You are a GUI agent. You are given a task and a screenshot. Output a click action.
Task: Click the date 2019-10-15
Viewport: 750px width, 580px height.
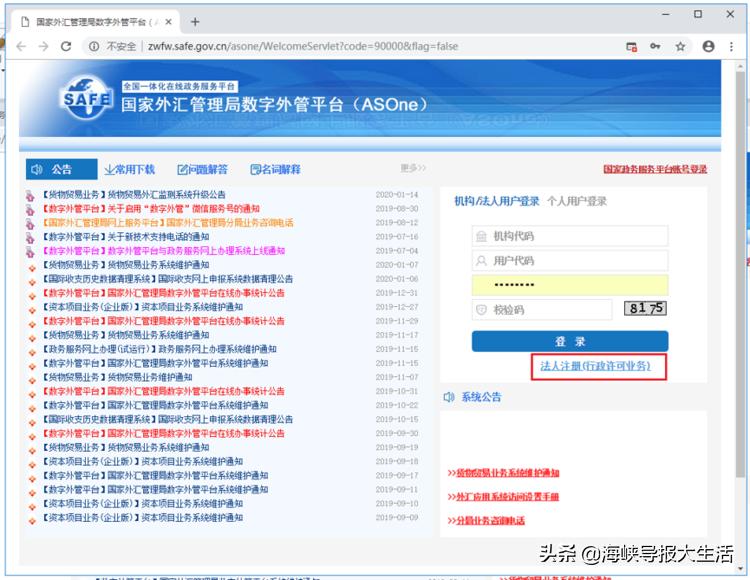pos(397,419)
